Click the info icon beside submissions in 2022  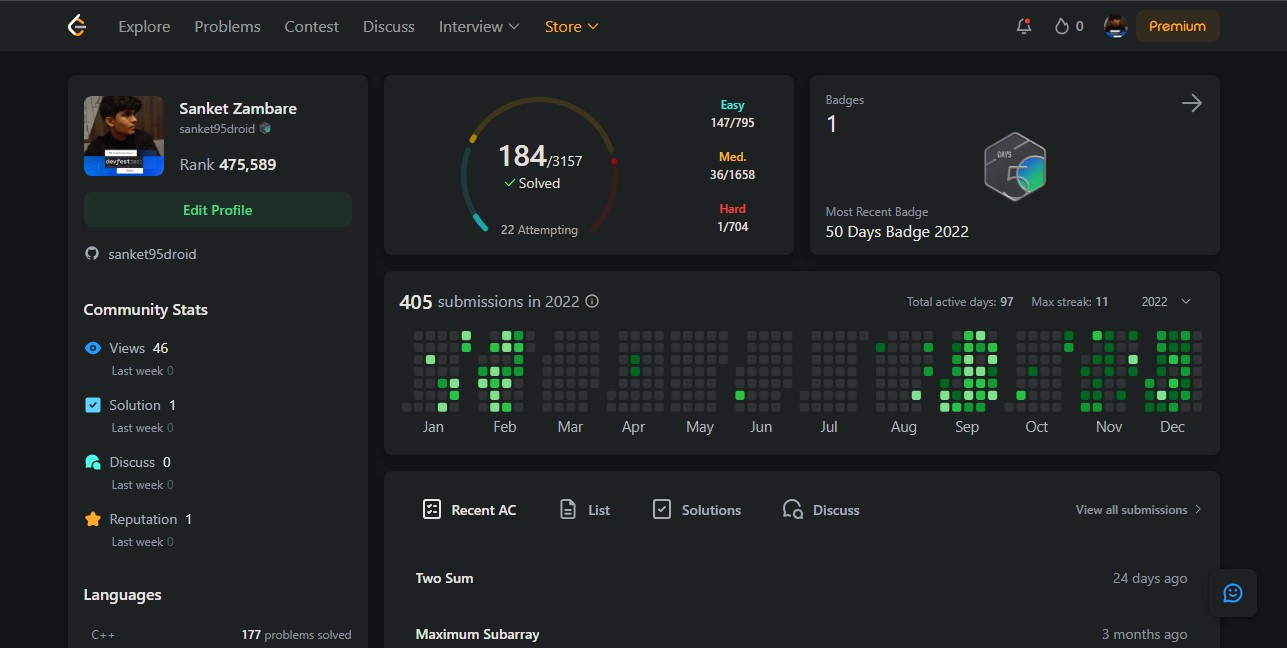coord(592,301)
